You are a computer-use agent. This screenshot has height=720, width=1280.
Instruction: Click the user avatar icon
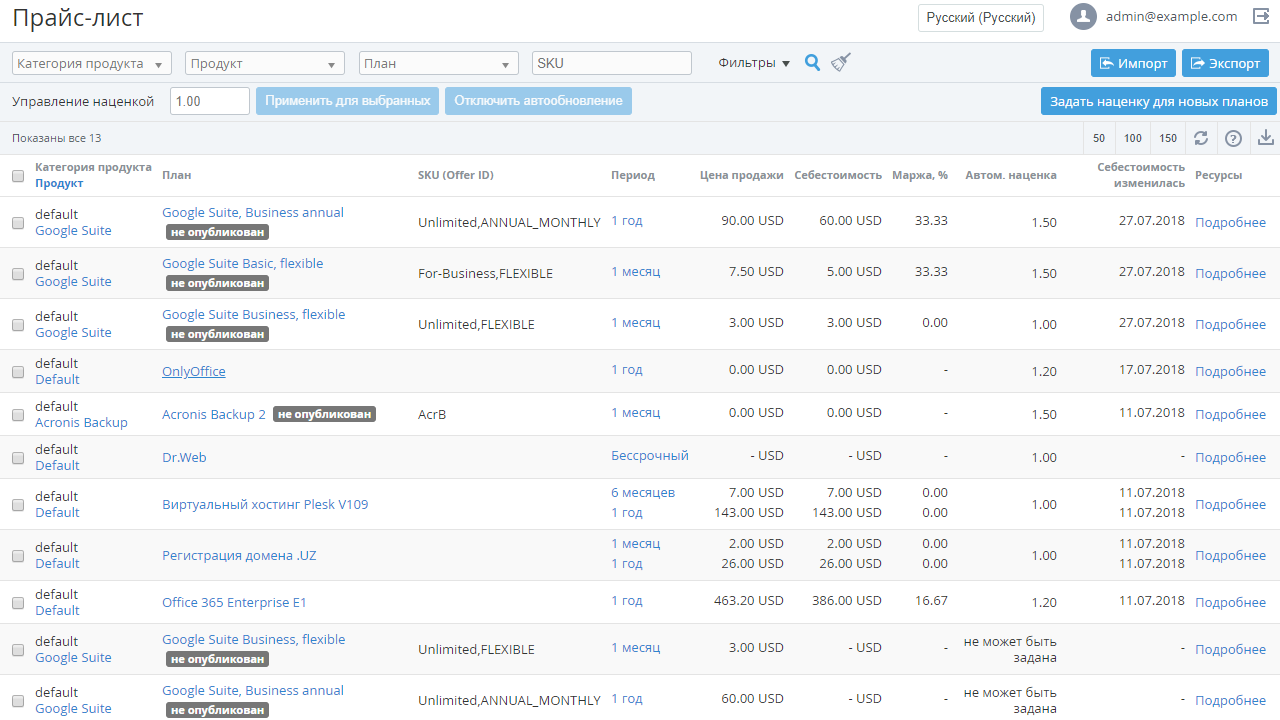coord(1083,17)
